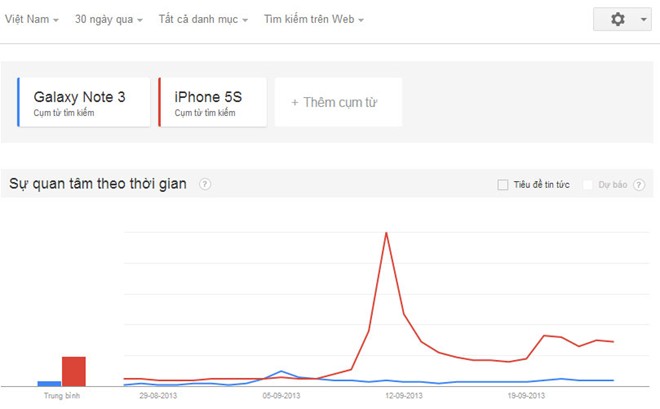Image resolution: width=660 pixels, height=409 pixels.
Task: Open Tất cả danh mục category dropdown
Action: click(203, 19)
